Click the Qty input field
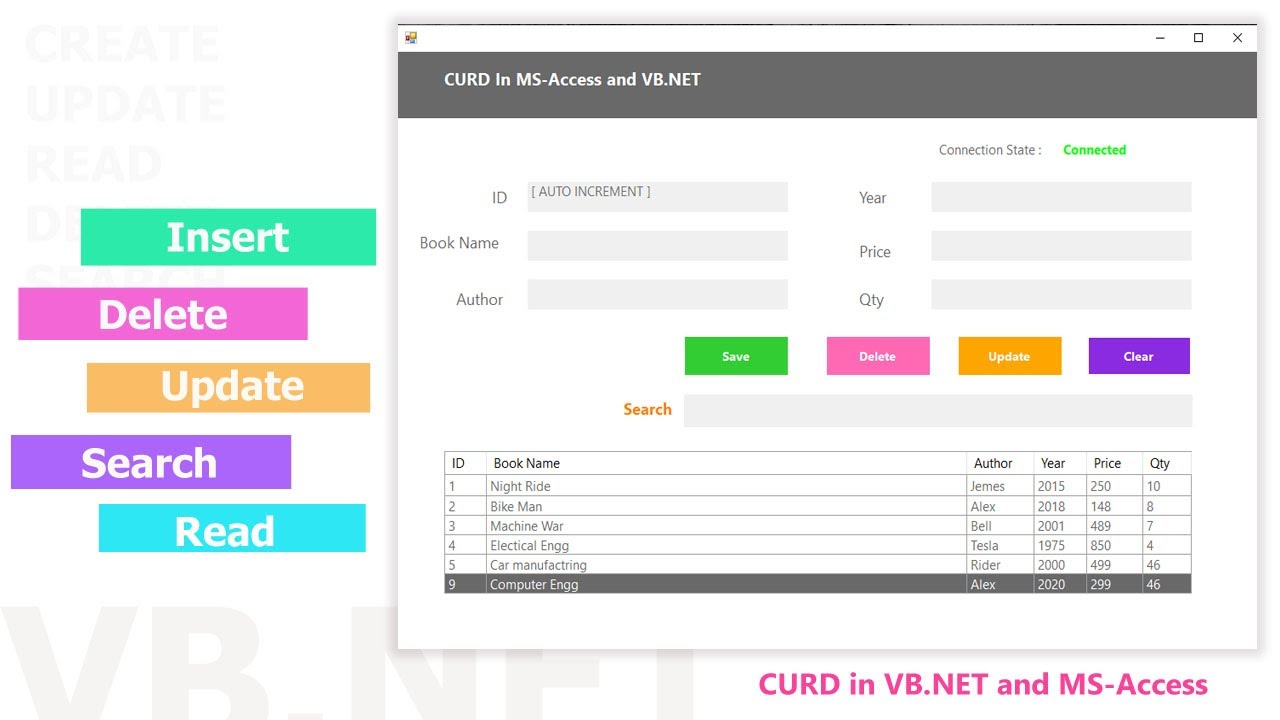Screen dimensions: 1280x720 tap(1062, 295)
